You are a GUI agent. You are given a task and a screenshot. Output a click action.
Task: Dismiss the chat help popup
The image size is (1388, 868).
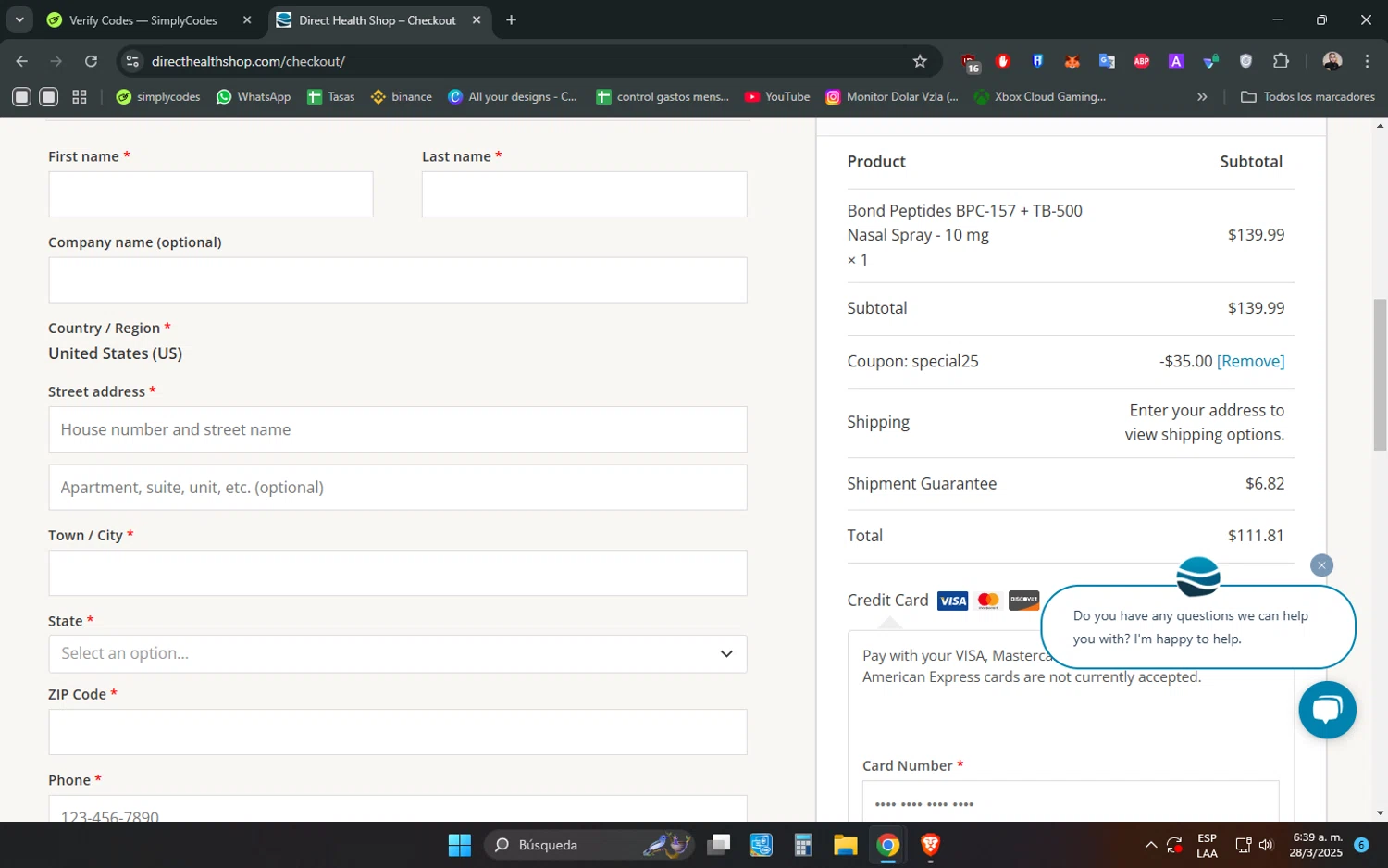[1321, 565]
